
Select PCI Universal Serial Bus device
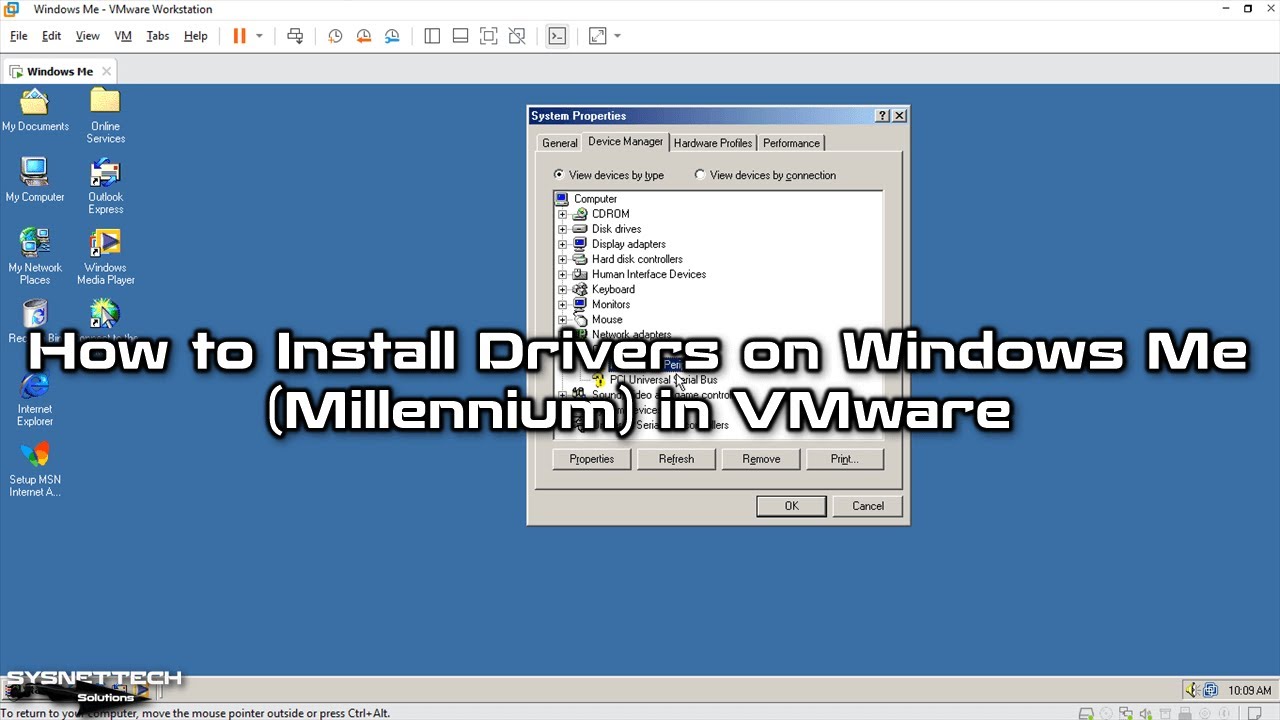(664, 380)
